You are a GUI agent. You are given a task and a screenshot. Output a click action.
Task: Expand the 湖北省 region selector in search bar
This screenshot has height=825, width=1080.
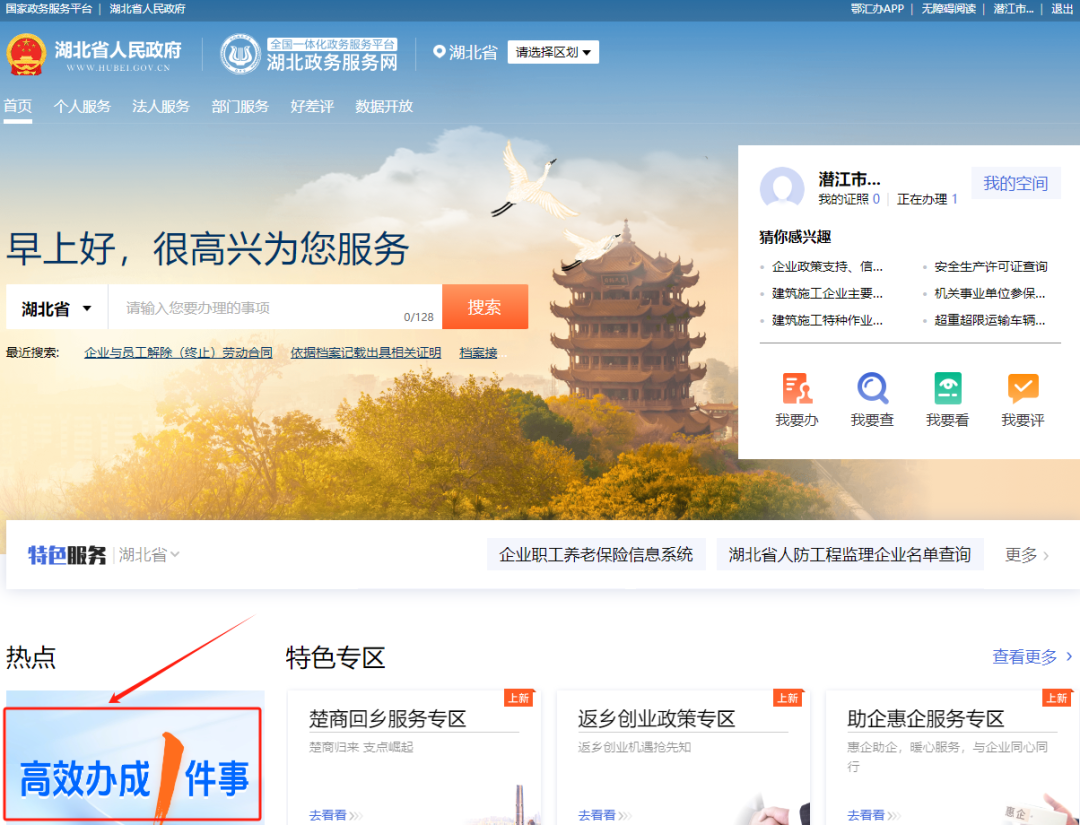57,309
